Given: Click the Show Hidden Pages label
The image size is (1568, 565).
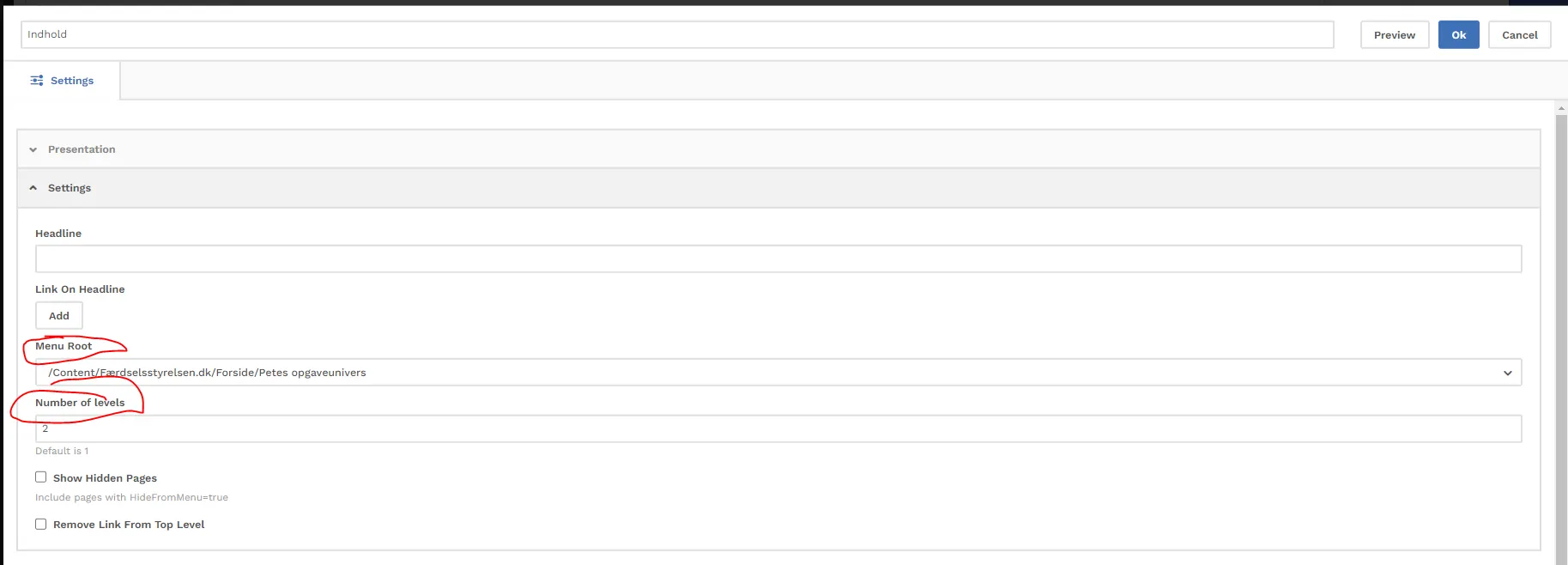Looking at the screenshot, I should 105,478.
